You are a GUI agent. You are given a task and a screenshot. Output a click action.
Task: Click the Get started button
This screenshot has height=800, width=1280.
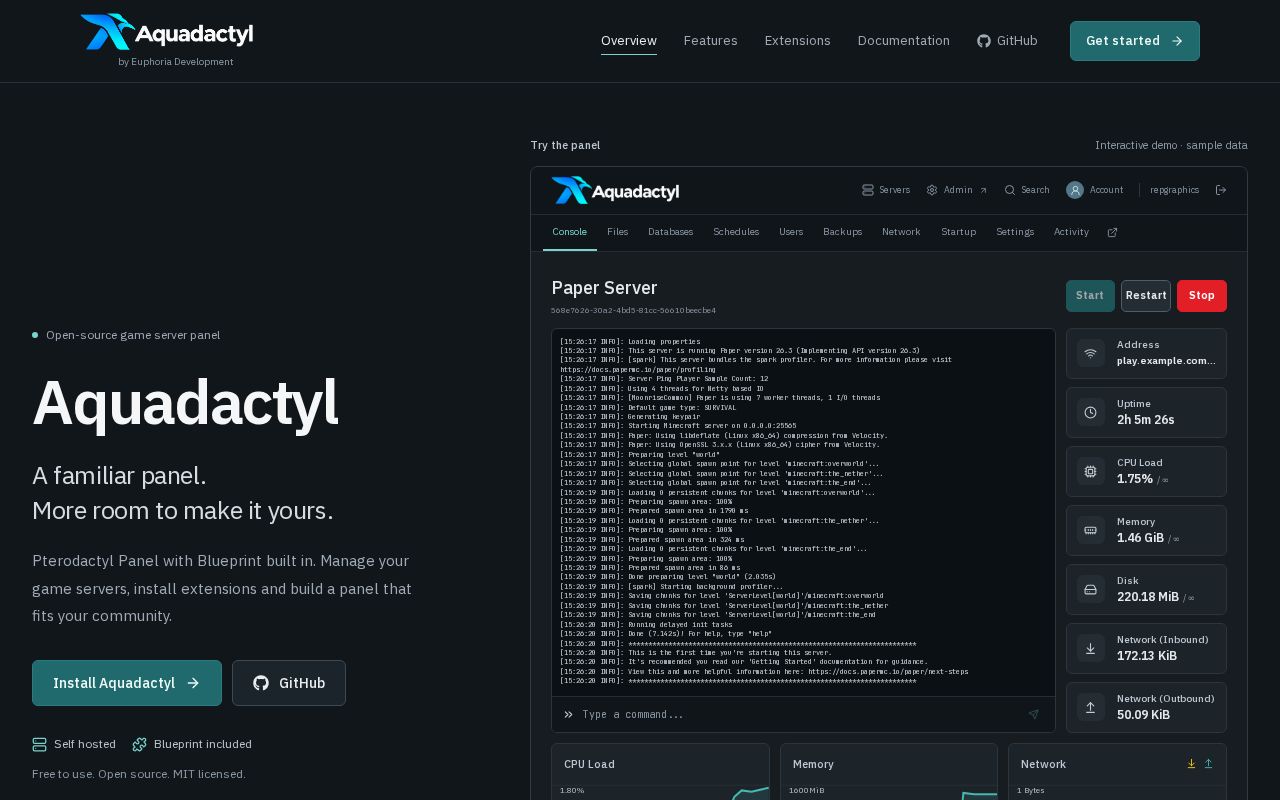tap(1135, 41)
